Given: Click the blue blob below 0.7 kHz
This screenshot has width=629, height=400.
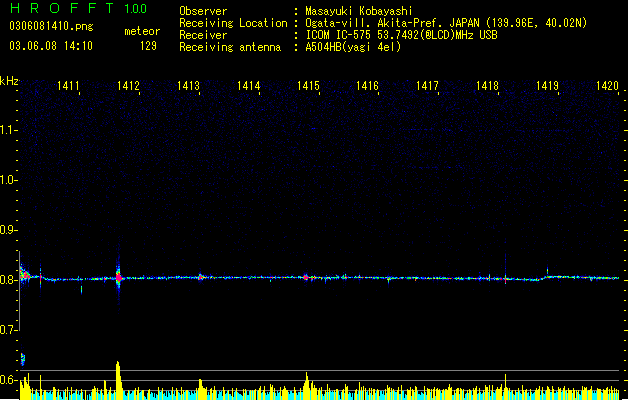Looking at the screenshot, I should (23, 359).
